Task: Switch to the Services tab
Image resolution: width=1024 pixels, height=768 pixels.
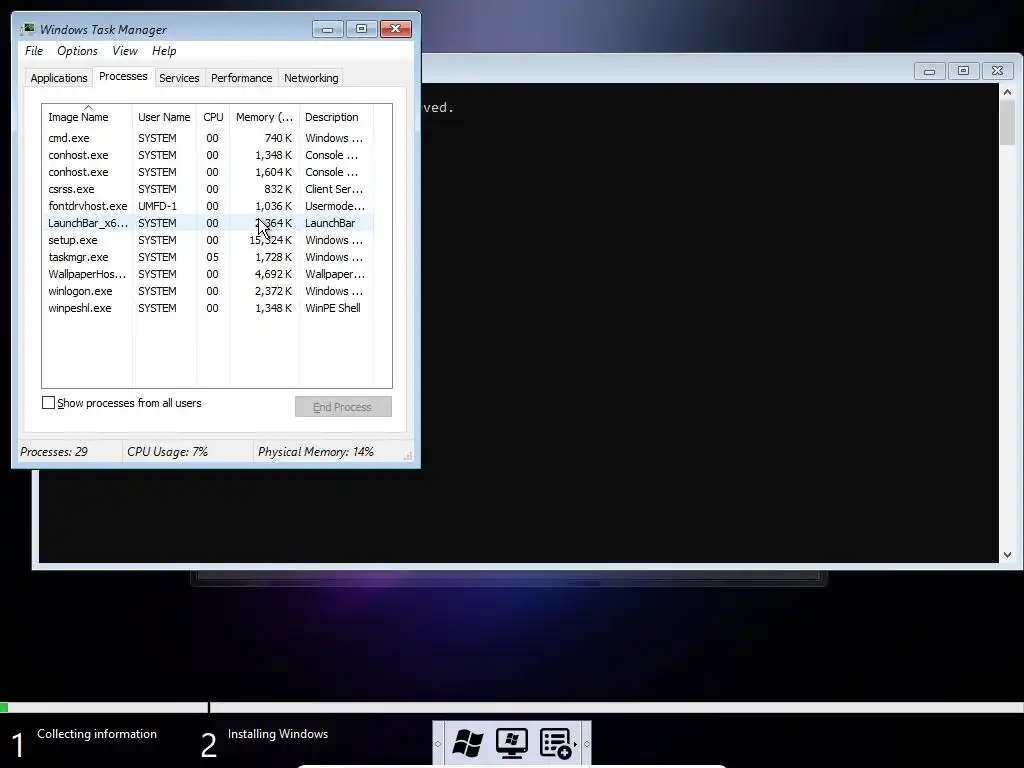Action: [179, 78]
